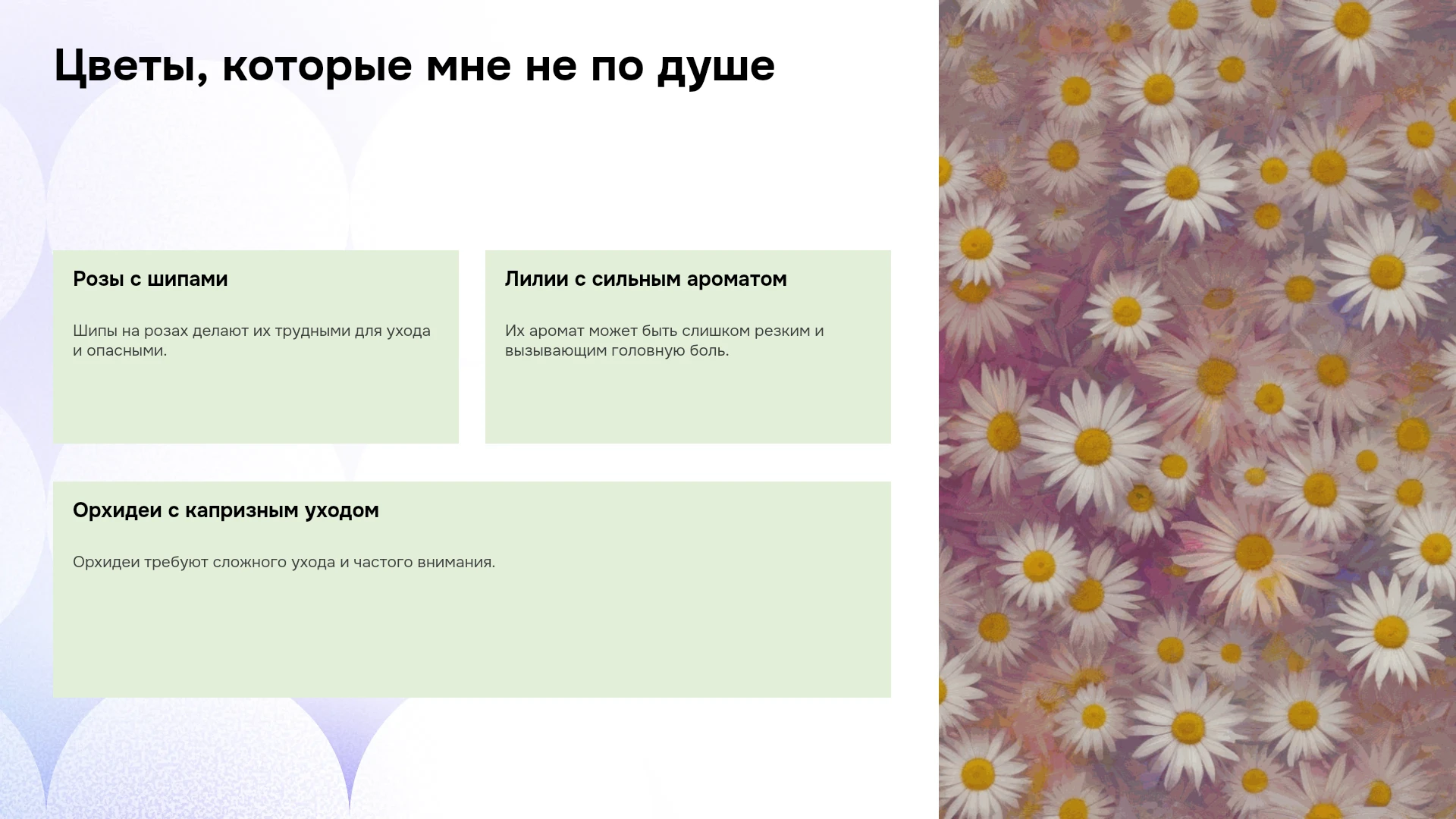Image resolution: width=1456 pixels, height=819 pixels.
Task: Click the word "Розы" in the first card
Action: (99, 279)
